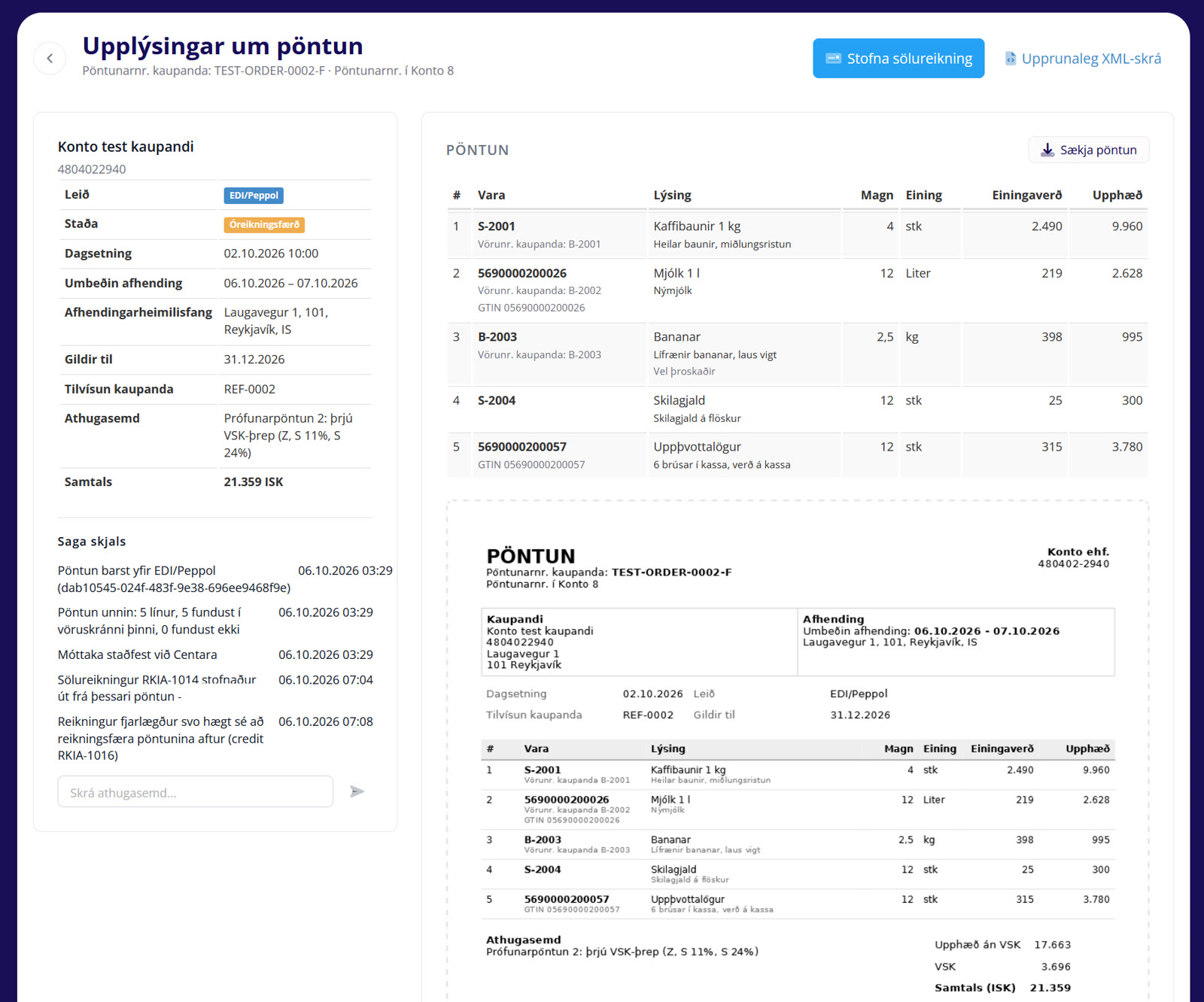The width and height of the screenshot is (1204, 1002).
Task: Click VSK 3.696 line in preview
Action: pyautogui.click(x=1002, y=967)
